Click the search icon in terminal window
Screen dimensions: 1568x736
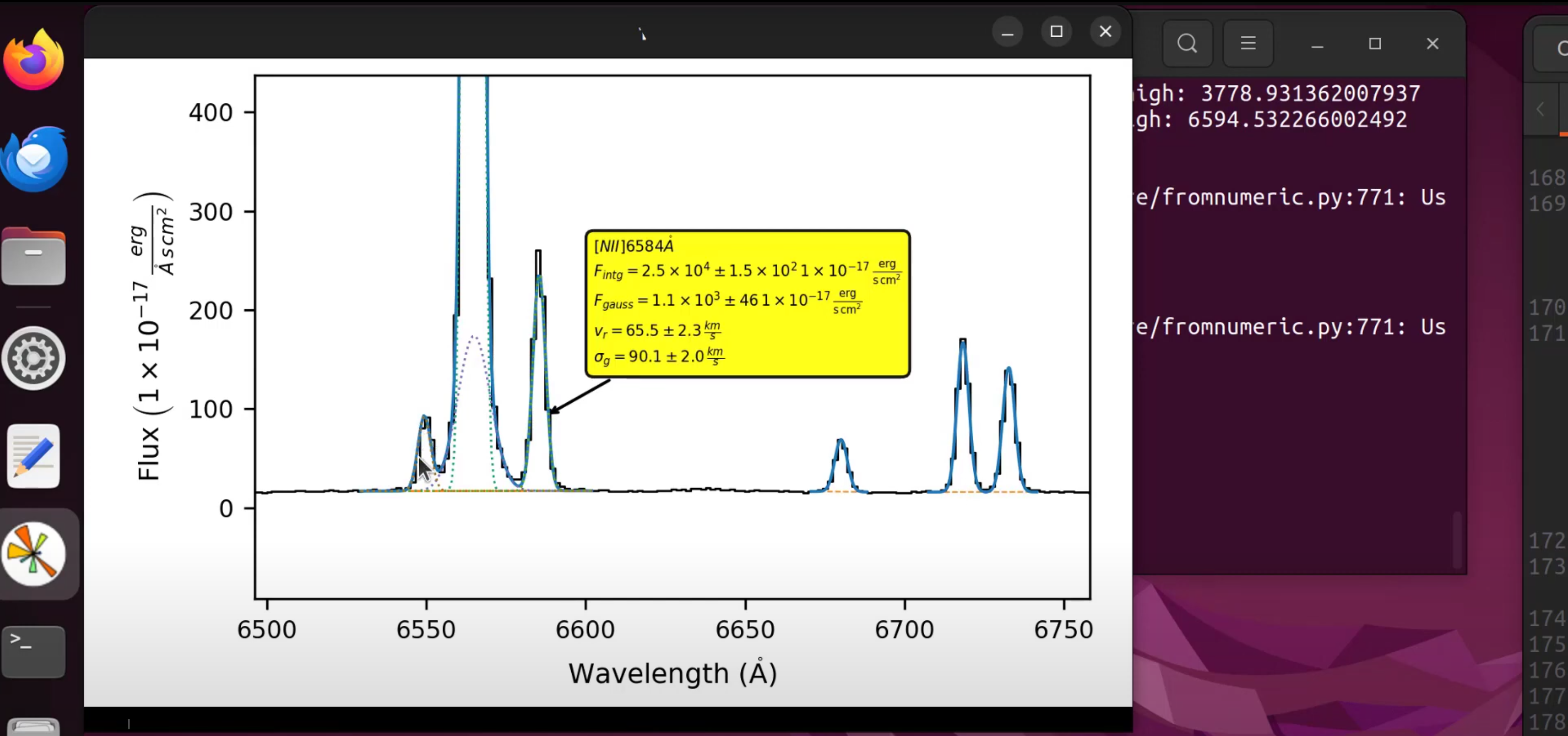coord(1187,43)
